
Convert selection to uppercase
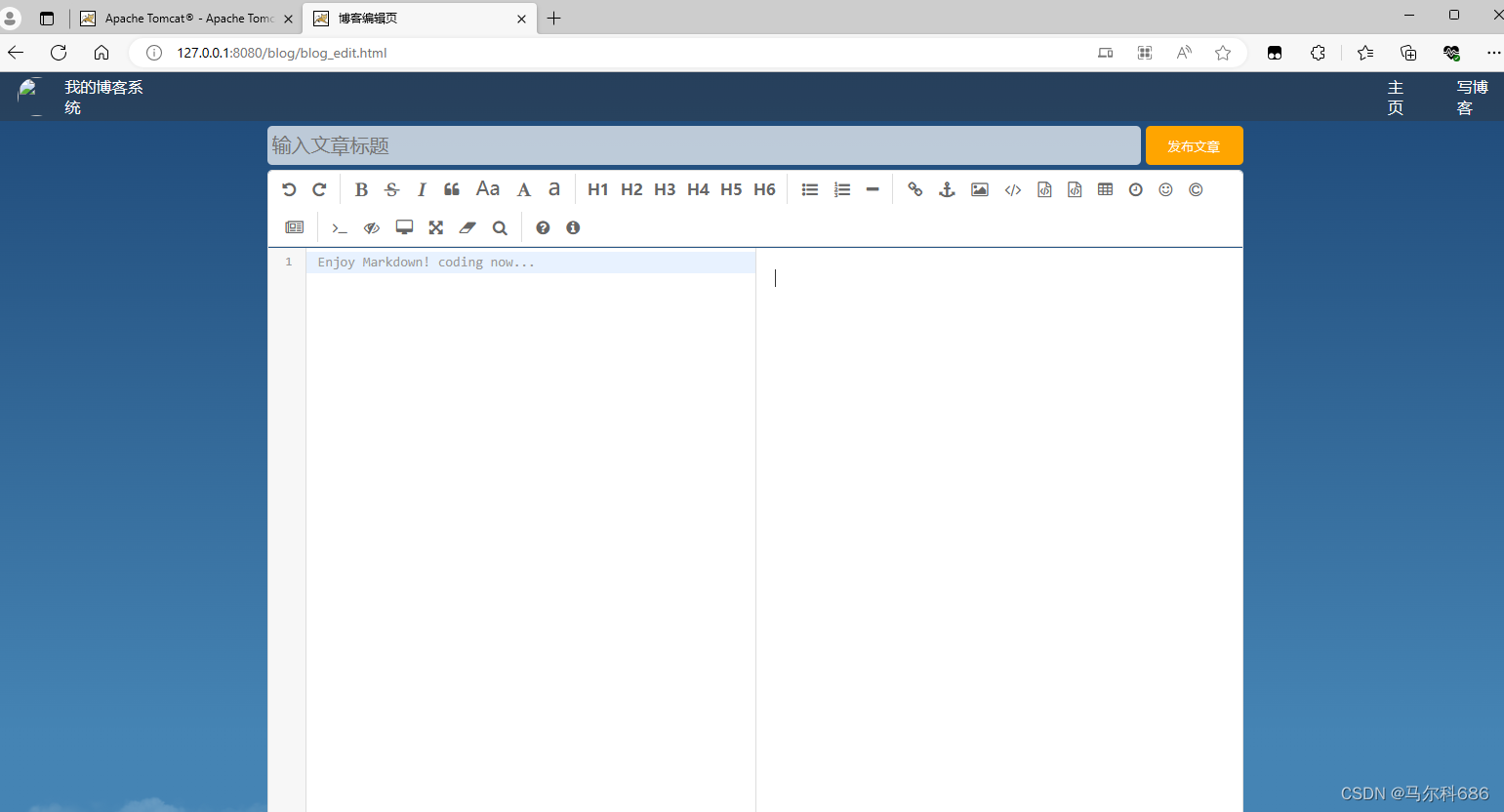click(524, 189)
